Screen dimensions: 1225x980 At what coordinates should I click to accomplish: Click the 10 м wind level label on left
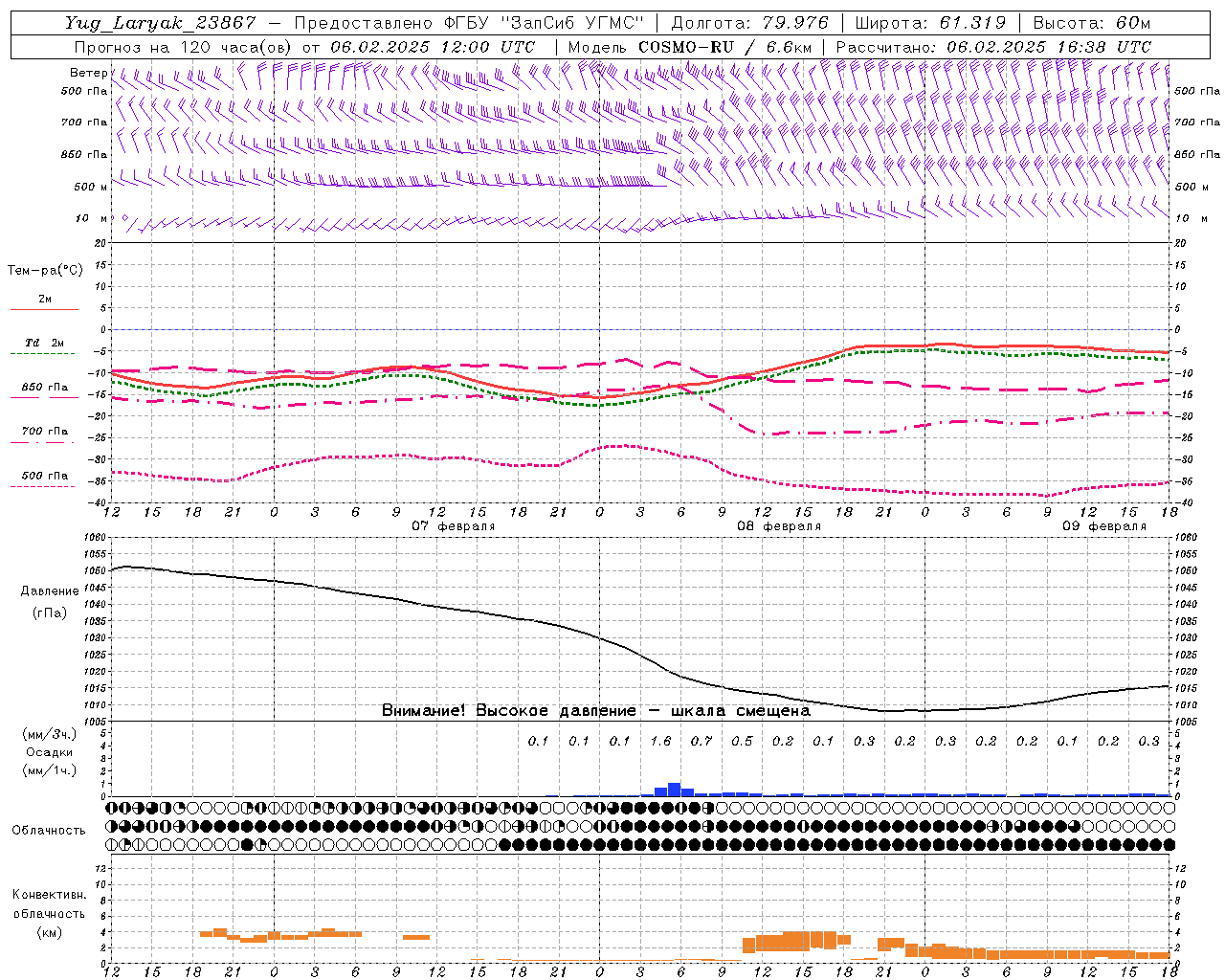coord(92,219)
